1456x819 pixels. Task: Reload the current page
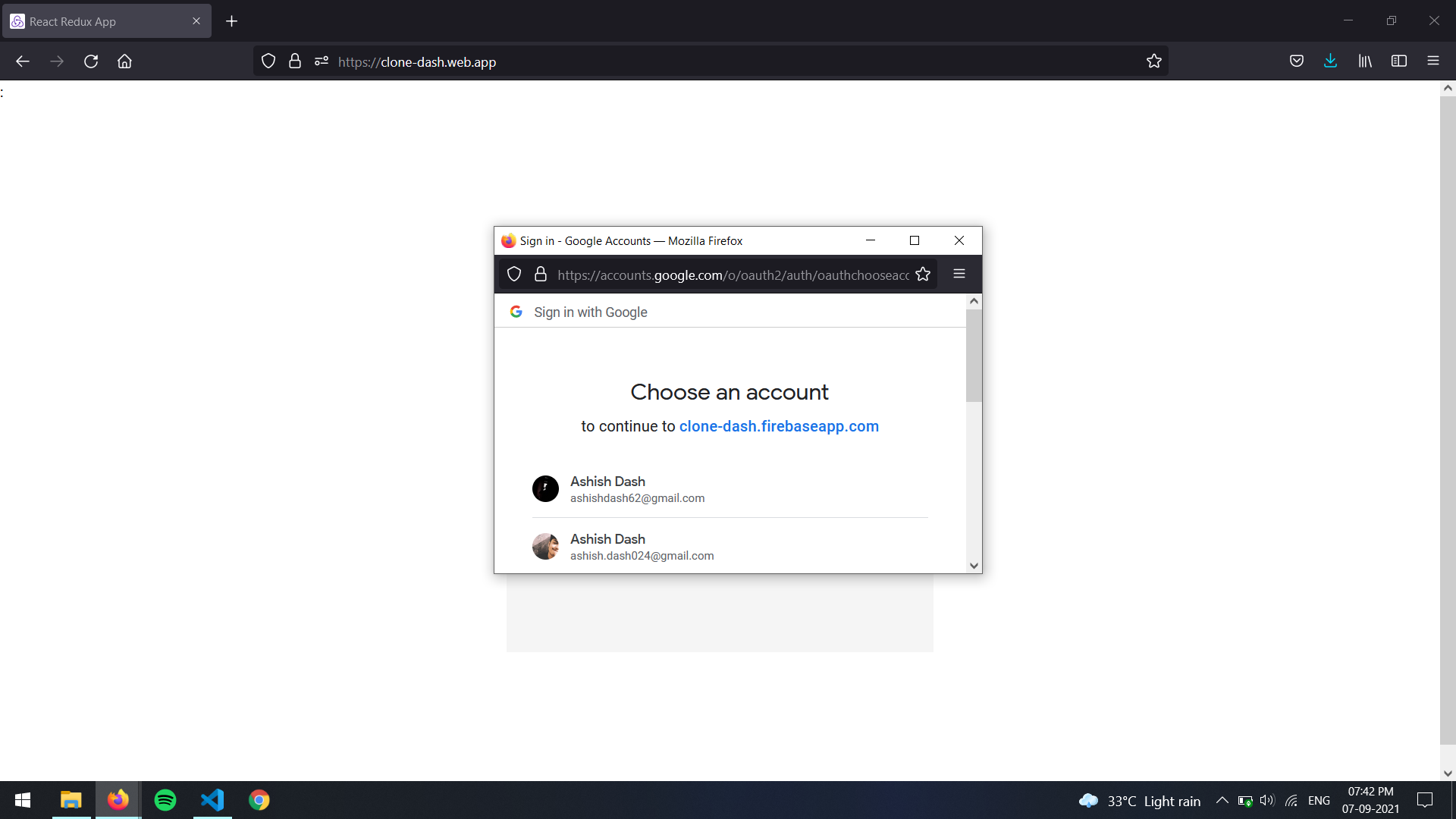pyautogui.click(x=91, y=61)
